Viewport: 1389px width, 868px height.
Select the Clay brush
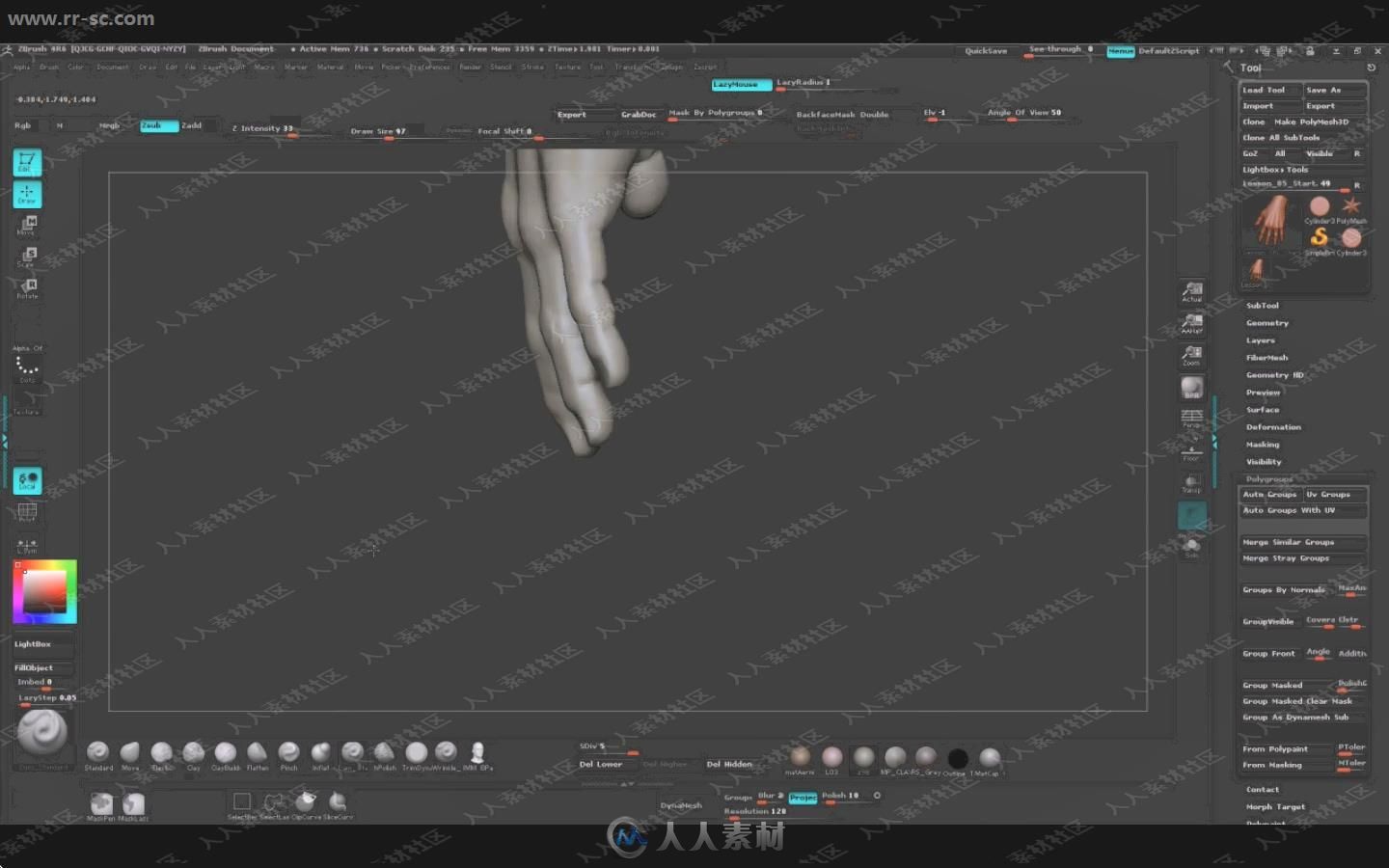pos(194,753)
